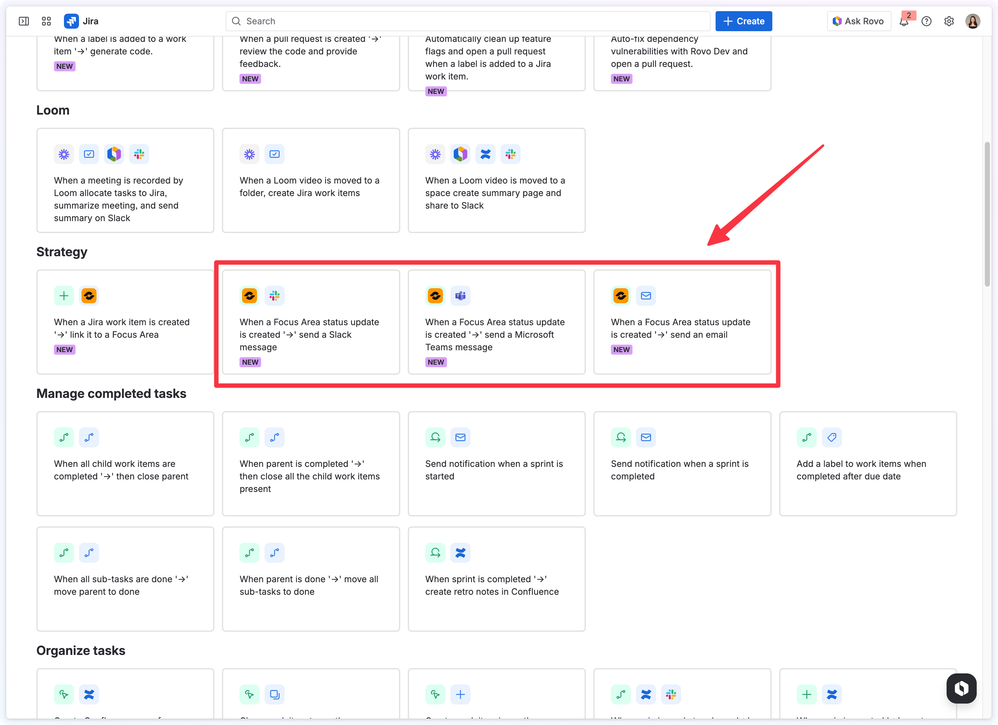Click the page's vertical scrollbar
This screenshot has width=998, height=725.
pyautogui.click(x=987, y=214)
